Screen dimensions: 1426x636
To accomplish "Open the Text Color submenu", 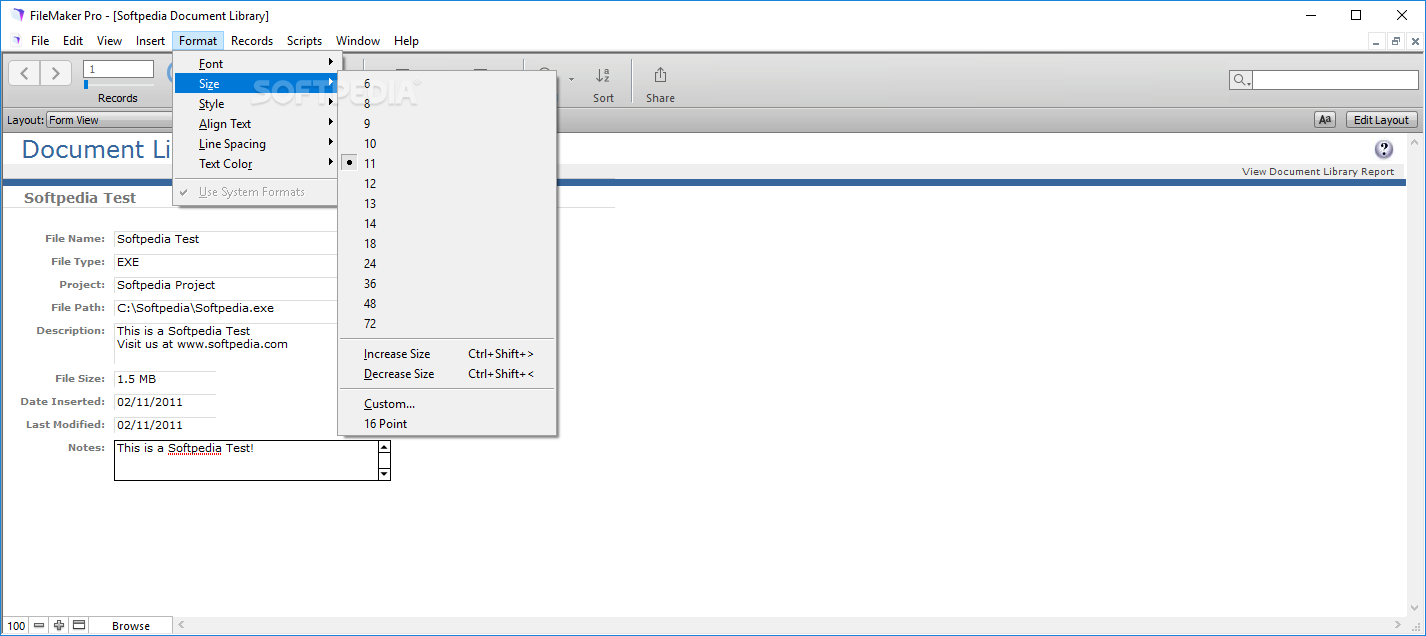I will tap(257, 164).
